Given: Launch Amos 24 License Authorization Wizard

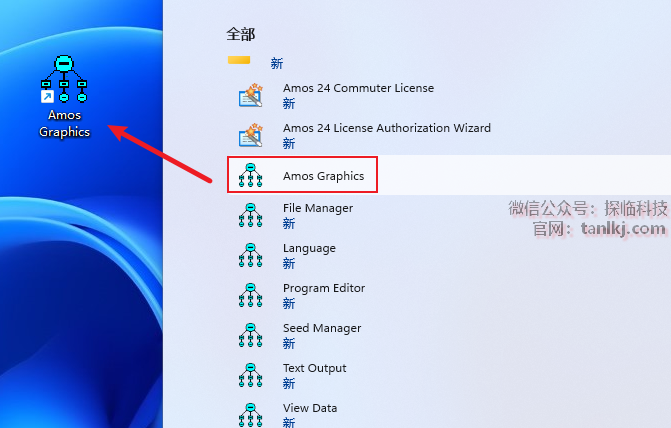Looking at the screenshot, I should pos(386,128).
